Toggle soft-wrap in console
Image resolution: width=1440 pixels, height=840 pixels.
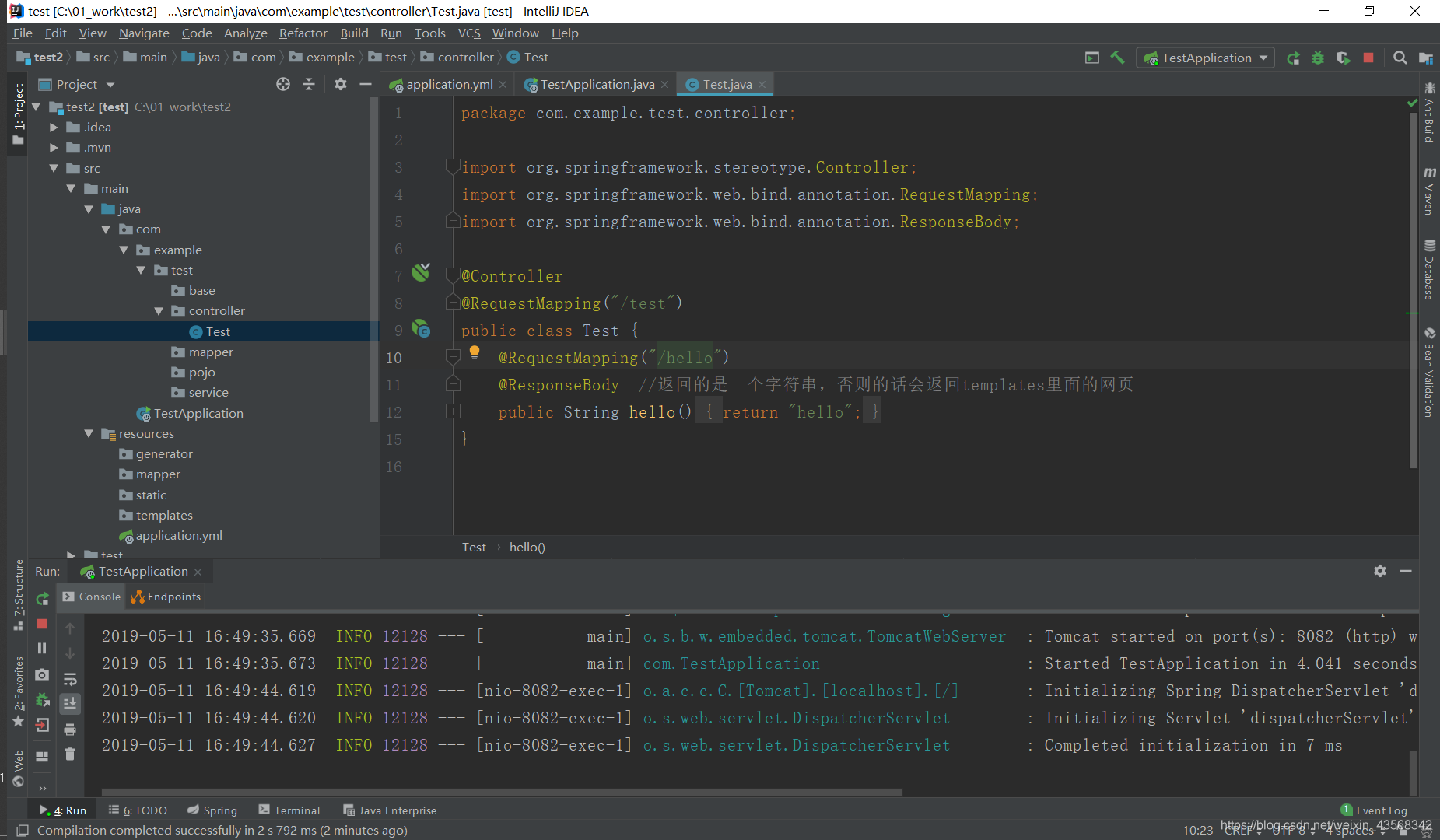click(70, 679)
